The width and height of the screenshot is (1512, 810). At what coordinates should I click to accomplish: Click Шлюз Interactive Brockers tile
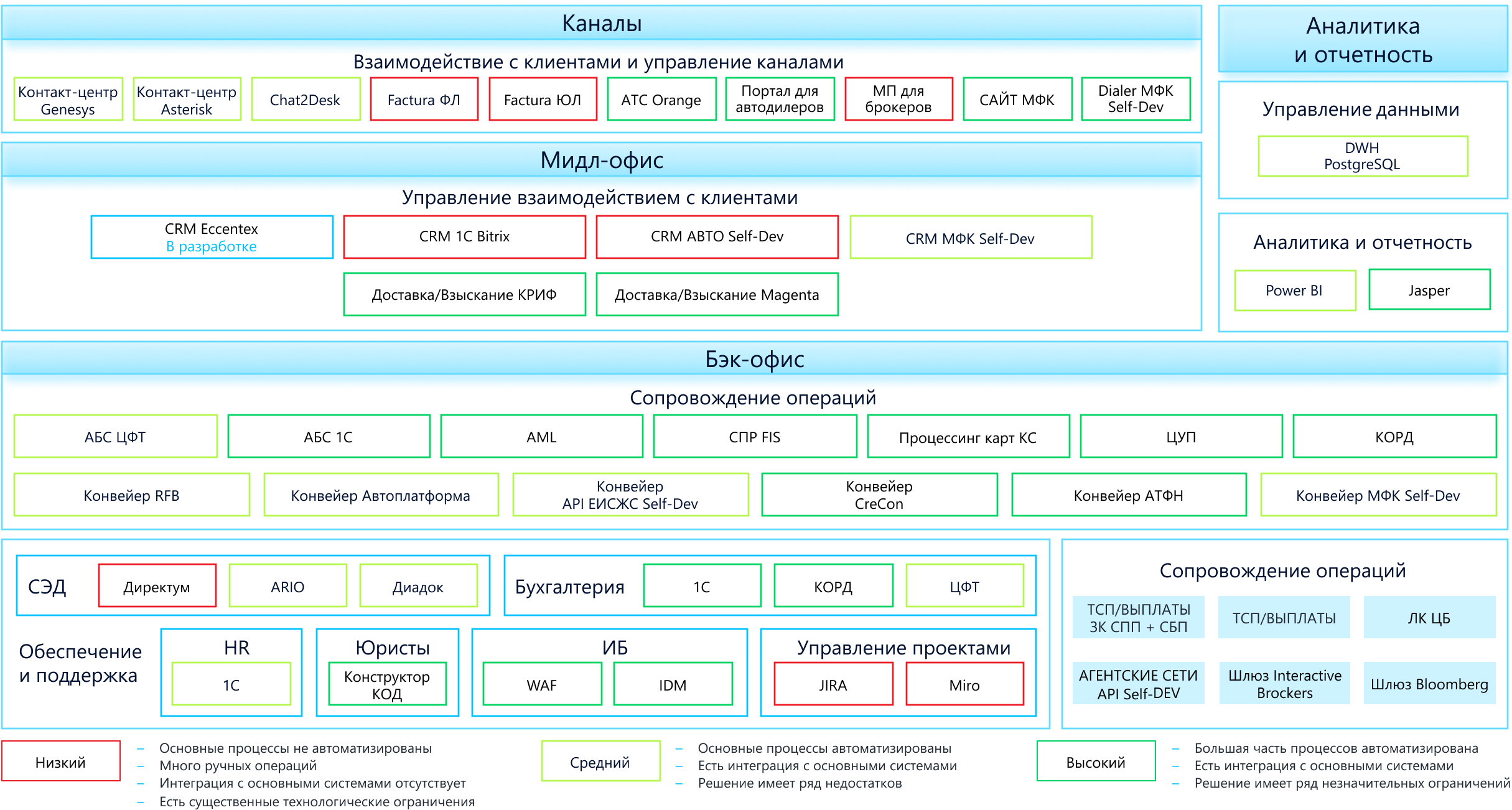(1285, 683)
